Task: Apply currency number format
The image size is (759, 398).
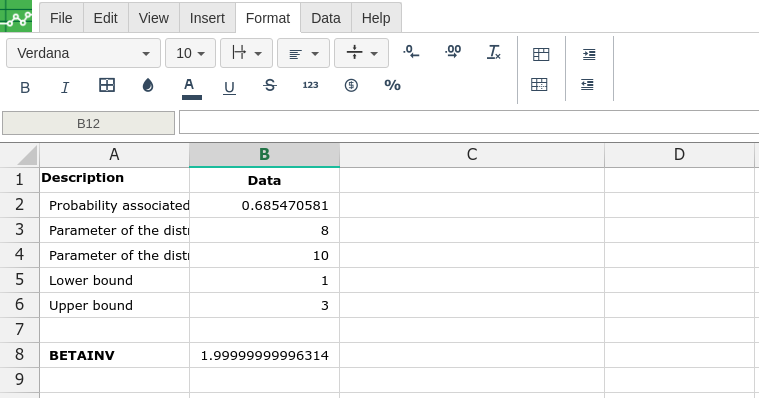Action: coord(351,86)
